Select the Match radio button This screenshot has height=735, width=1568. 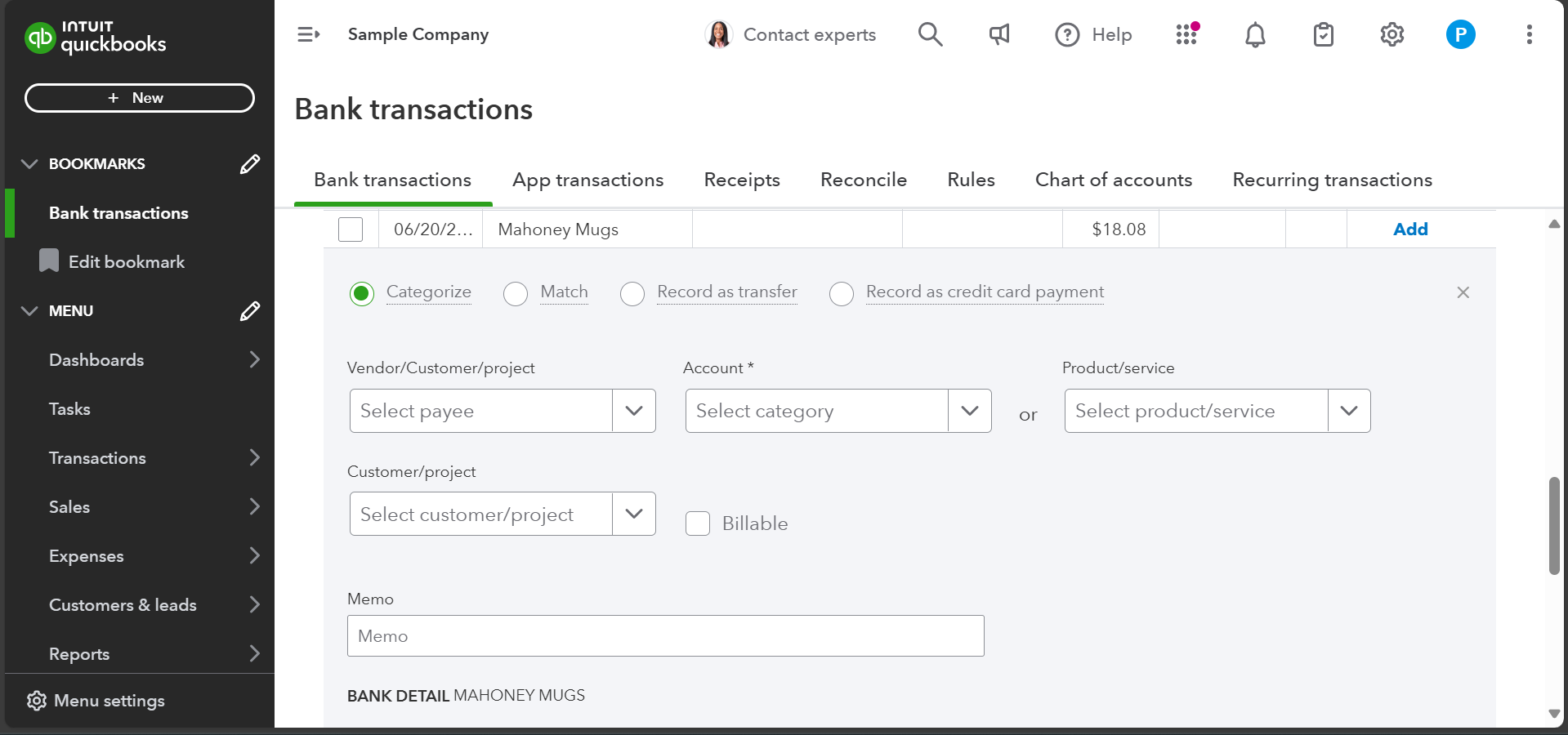pos(516,294)
